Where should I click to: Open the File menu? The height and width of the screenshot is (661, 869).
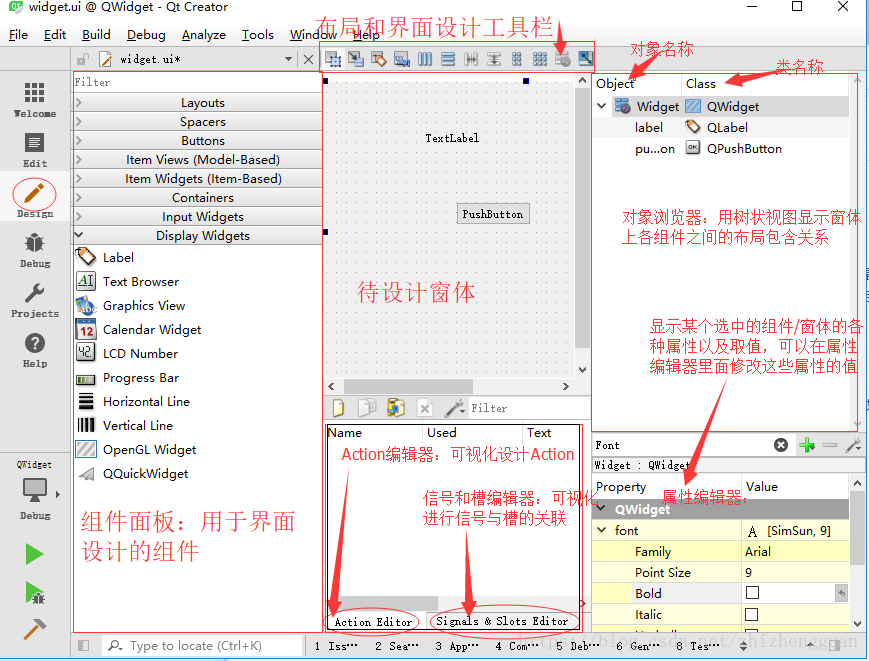pyautogui.click(x=18, y=34)
